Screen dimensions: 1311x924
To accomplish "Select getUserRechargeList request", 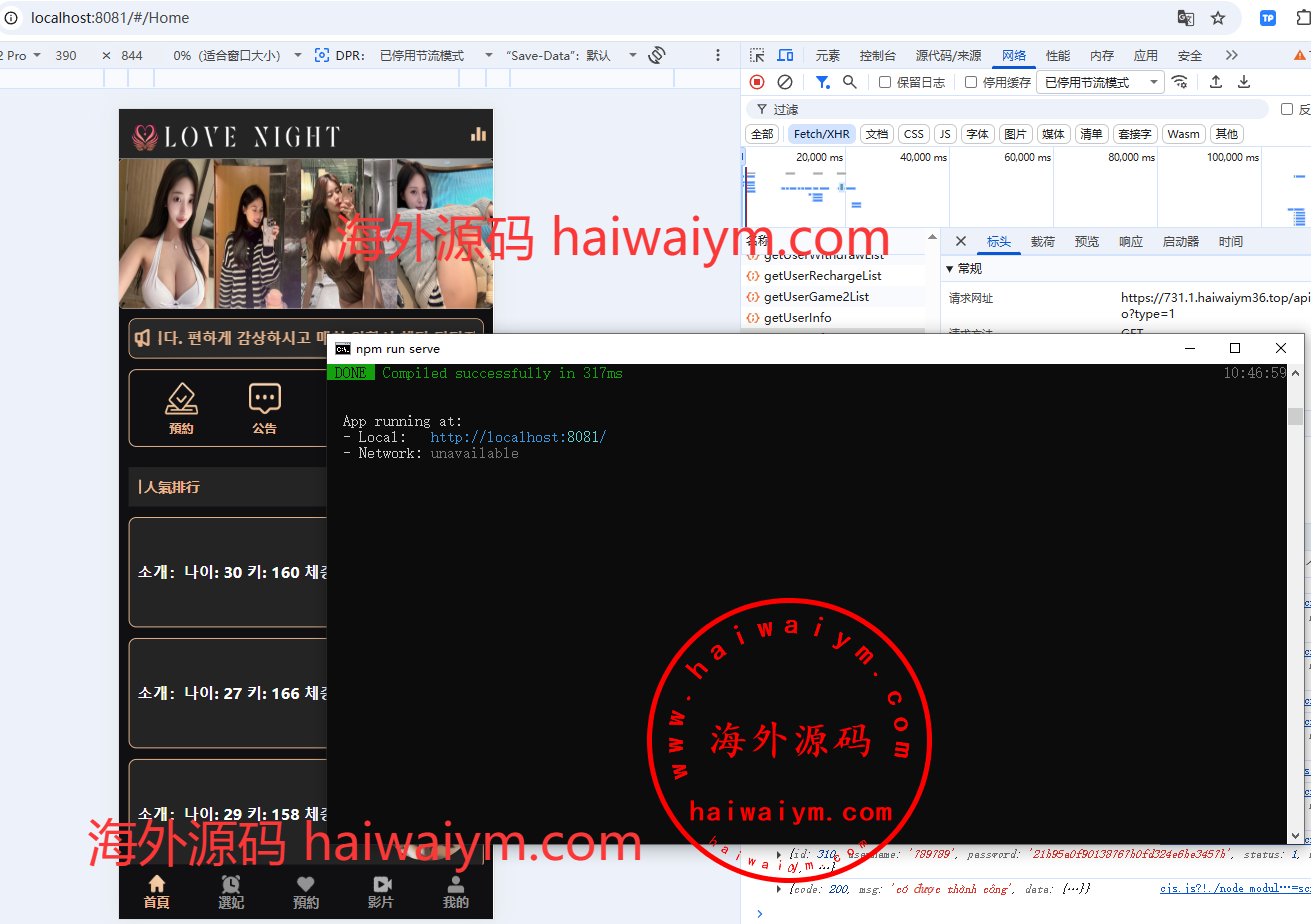I will pyautogui.click(x=823, y=276).
